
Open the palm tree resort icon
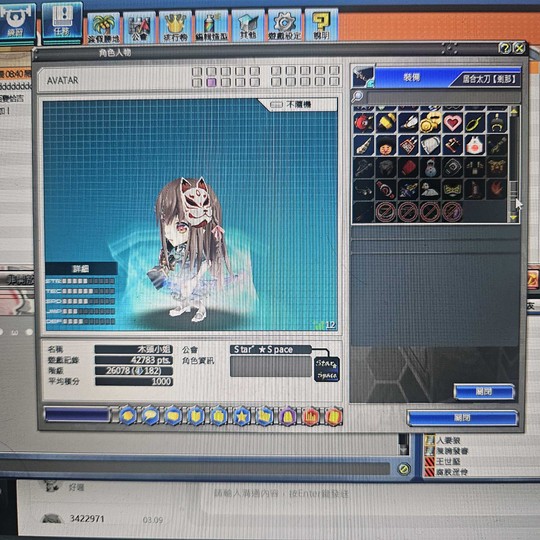[104, 28]
